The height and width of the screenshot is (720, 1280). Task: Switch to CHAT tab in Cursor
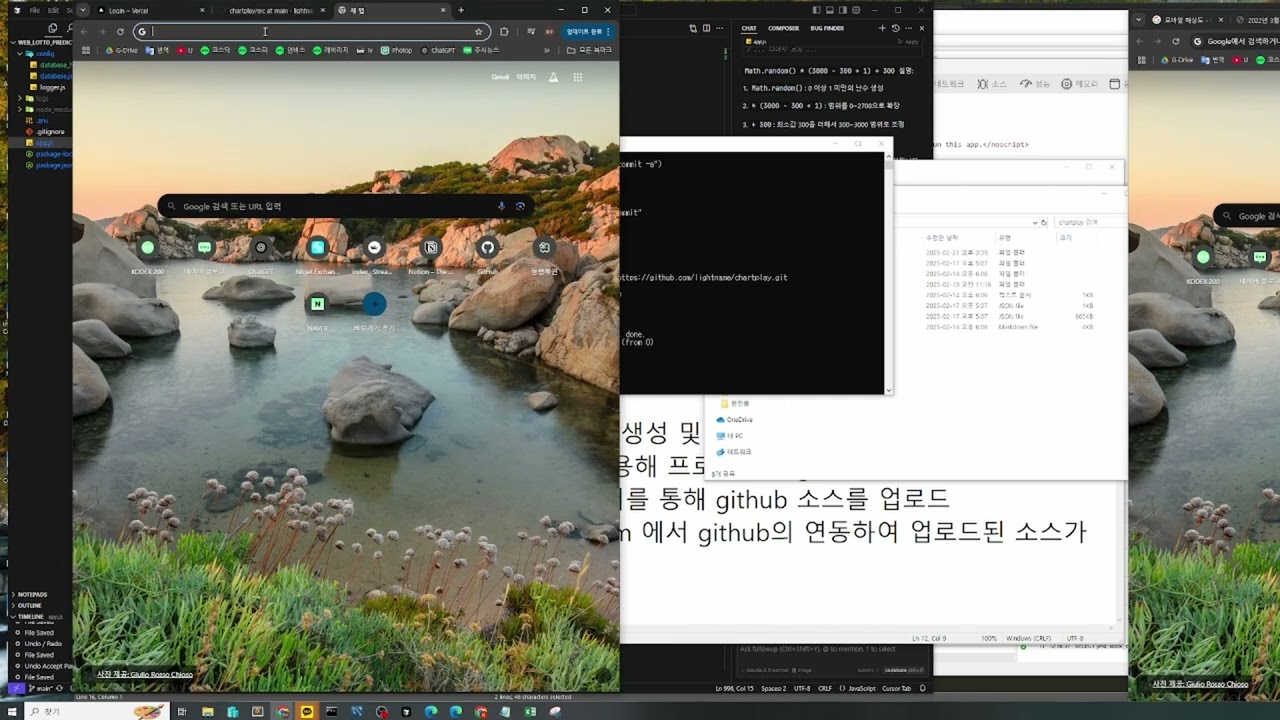click(x=749, y=28)
